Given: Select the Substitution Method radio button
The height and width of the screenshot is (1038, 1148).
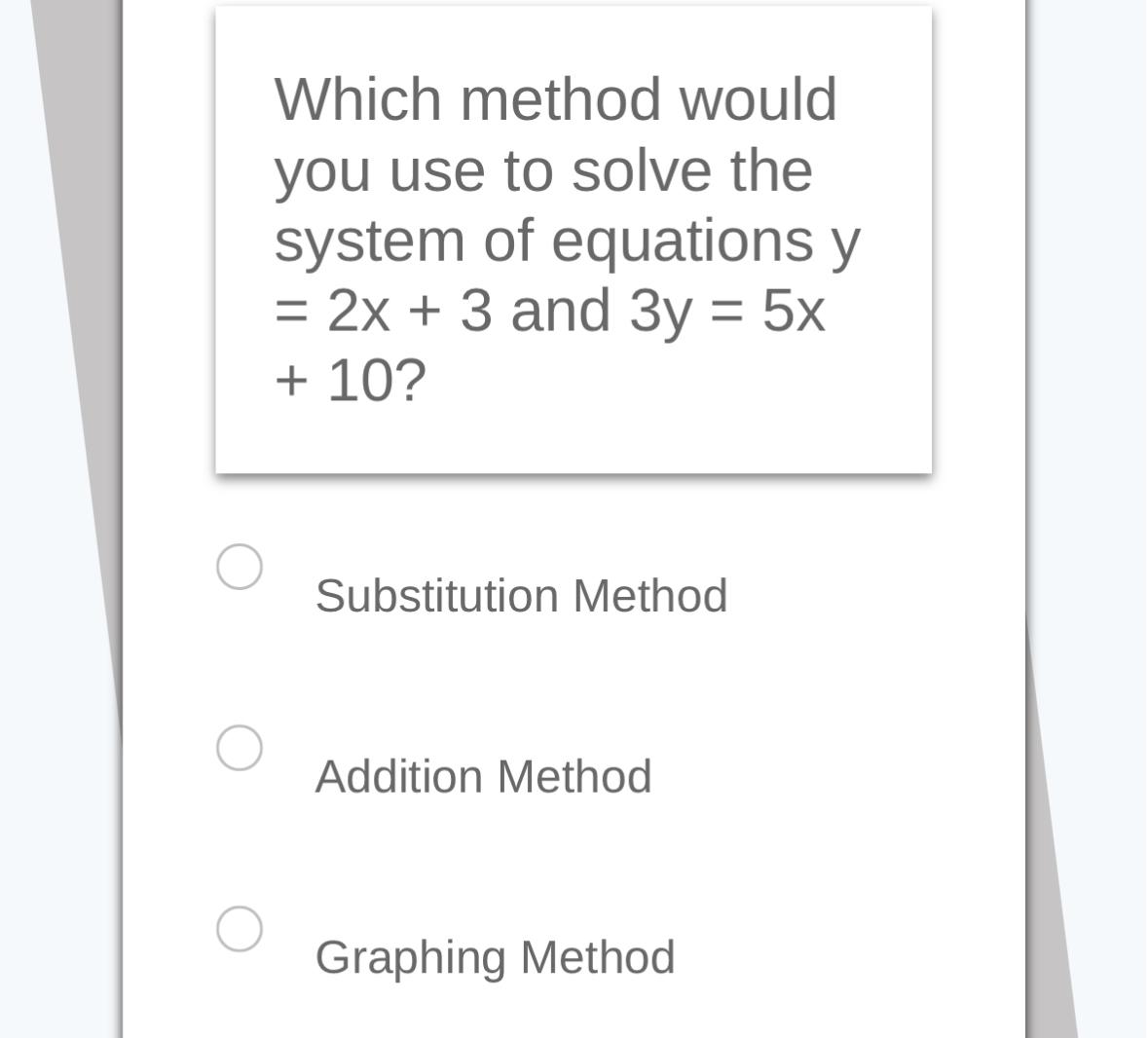Looking at the screenshot, I should (239, 565).
